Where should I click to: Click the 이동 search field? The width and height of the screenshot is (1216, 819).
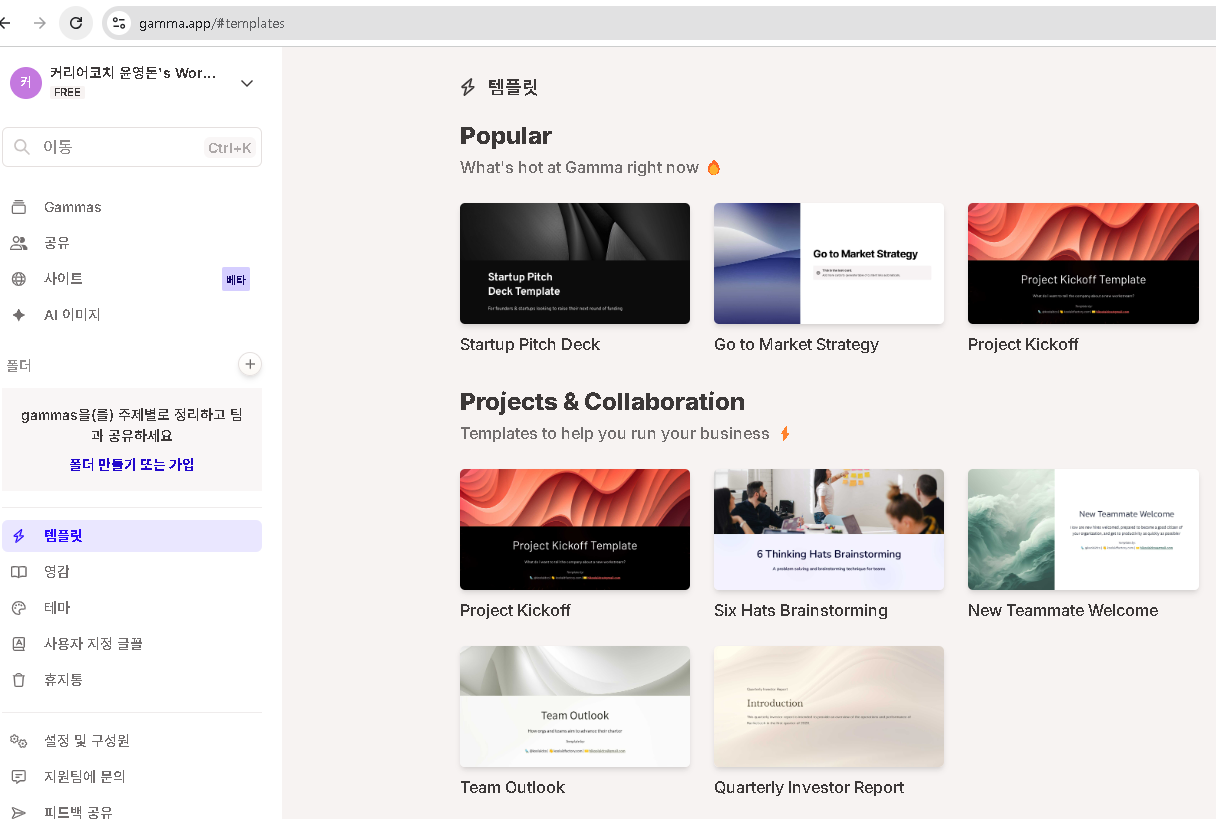point(132,147)
